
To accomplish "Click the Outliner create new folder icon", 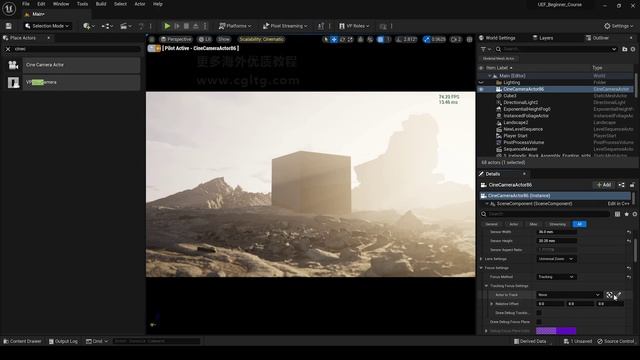I will pos(624,49).
